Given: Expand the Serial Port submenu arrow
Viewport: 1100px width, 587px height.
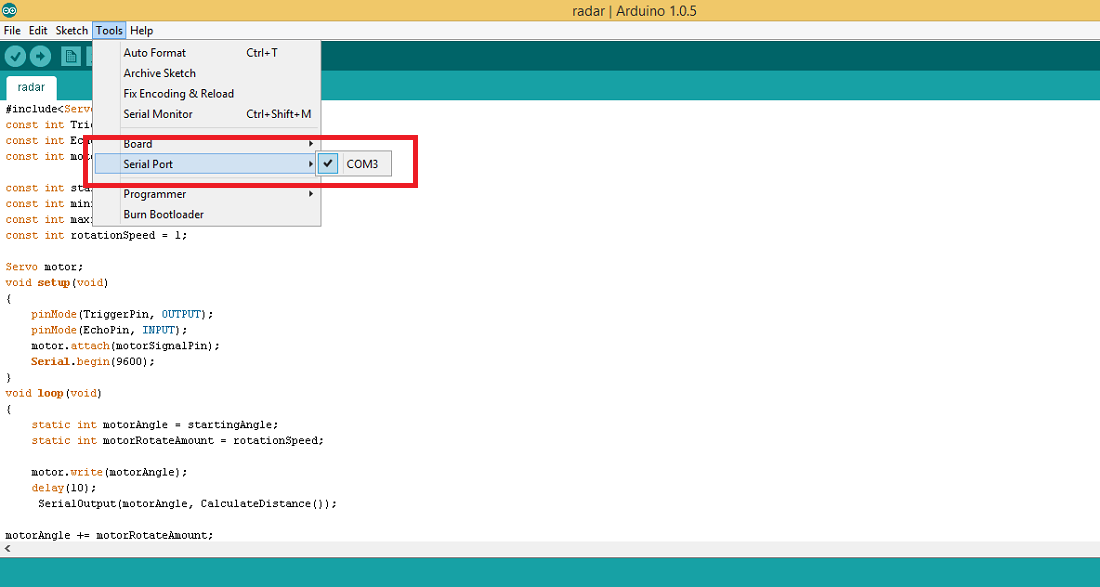Looking at the screenshot, I should 311,164.
